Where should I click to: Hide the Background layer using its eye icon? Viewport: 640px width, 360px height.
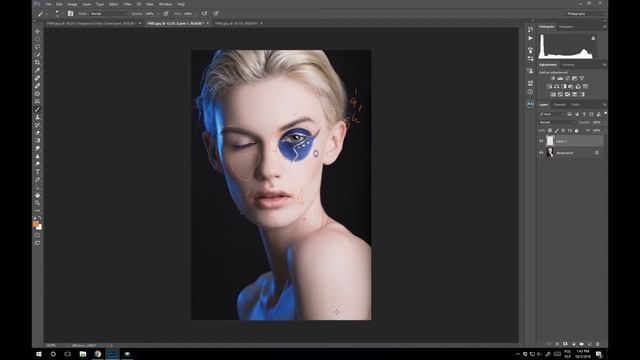click(541, 153)
